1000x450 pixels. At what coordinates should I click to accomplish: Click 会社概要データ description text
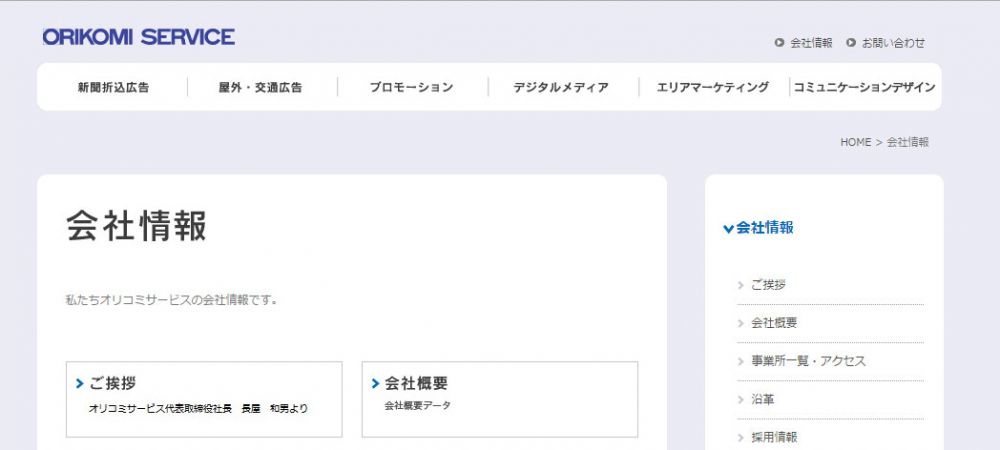click(417, 405)
